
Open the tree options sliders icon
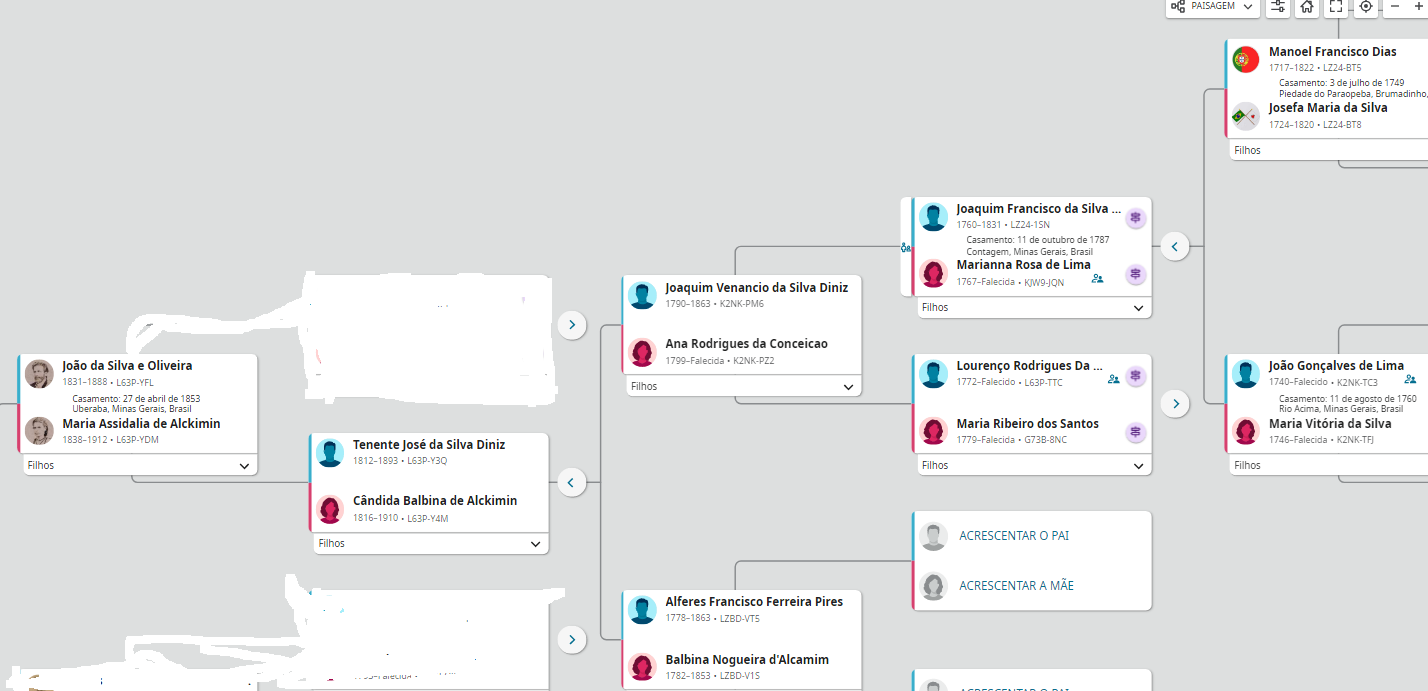[x=1277, y=6]
